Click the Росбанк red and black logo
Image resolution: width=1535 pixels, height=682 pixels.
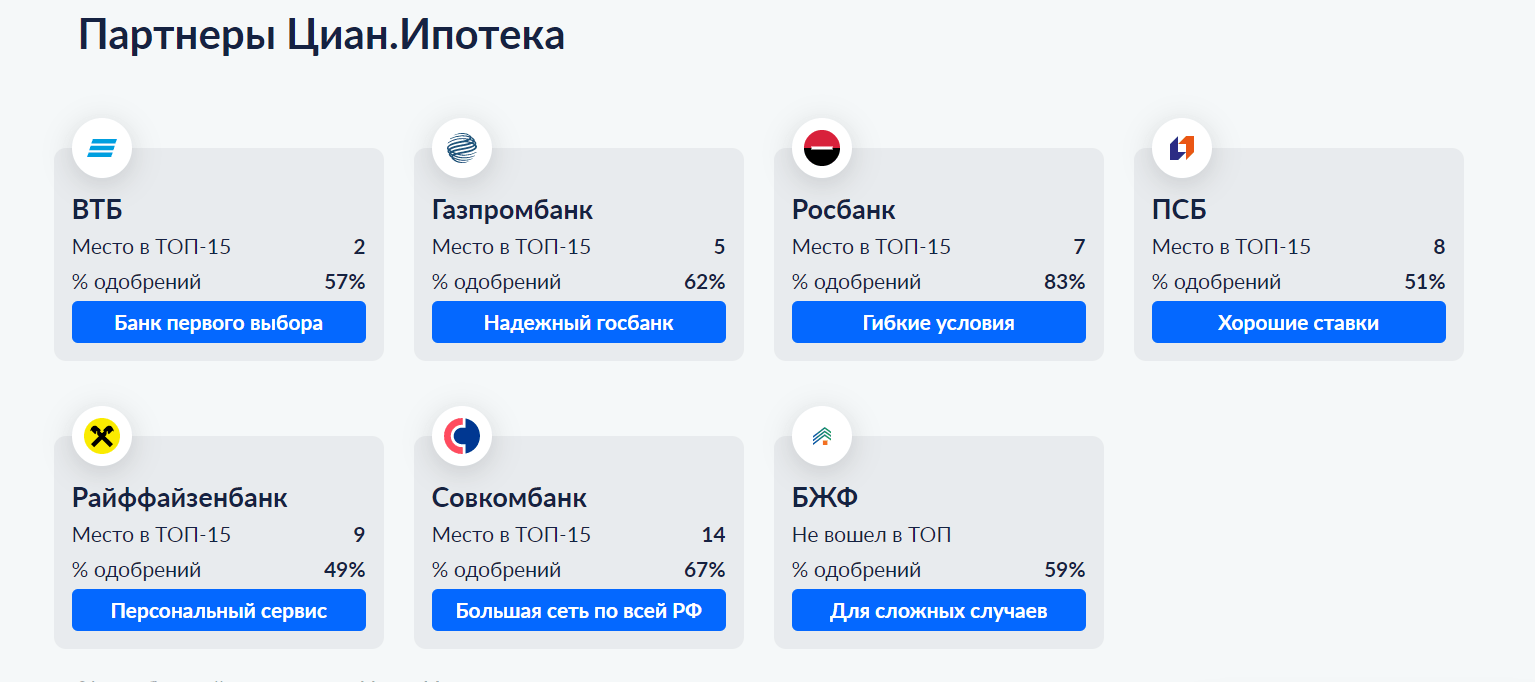click(821, 147)
